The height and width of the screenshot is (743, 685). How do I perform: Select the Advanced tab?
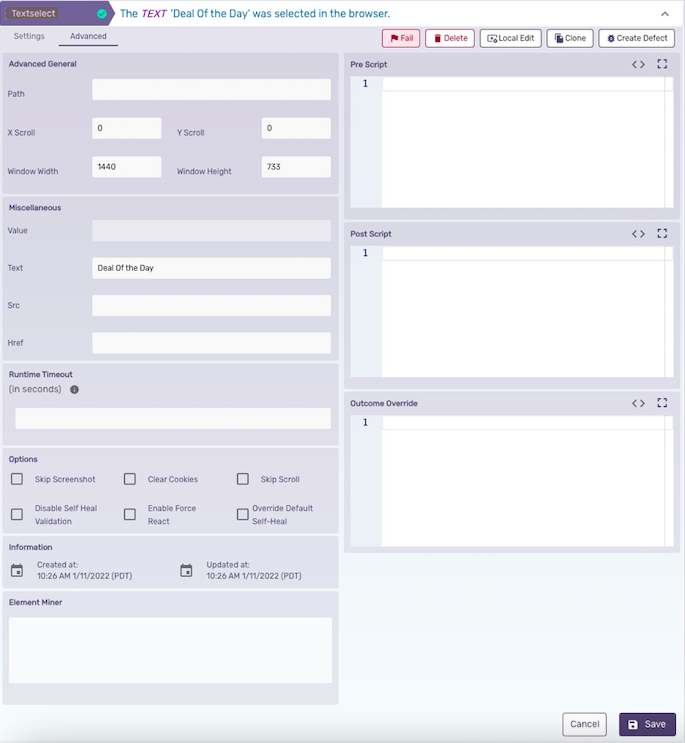click(88, 36)
